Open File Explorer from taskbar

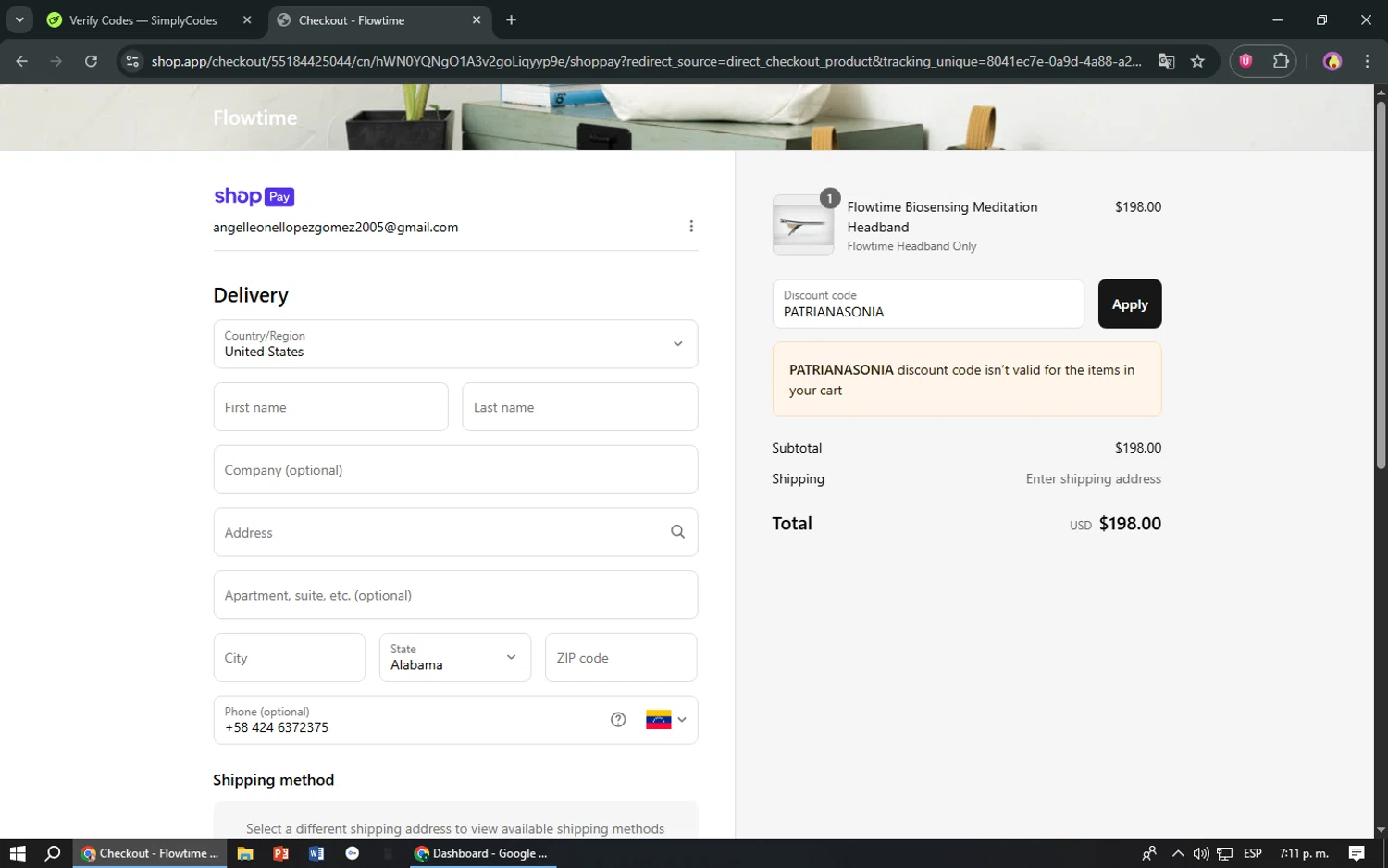tap(245, 853)
